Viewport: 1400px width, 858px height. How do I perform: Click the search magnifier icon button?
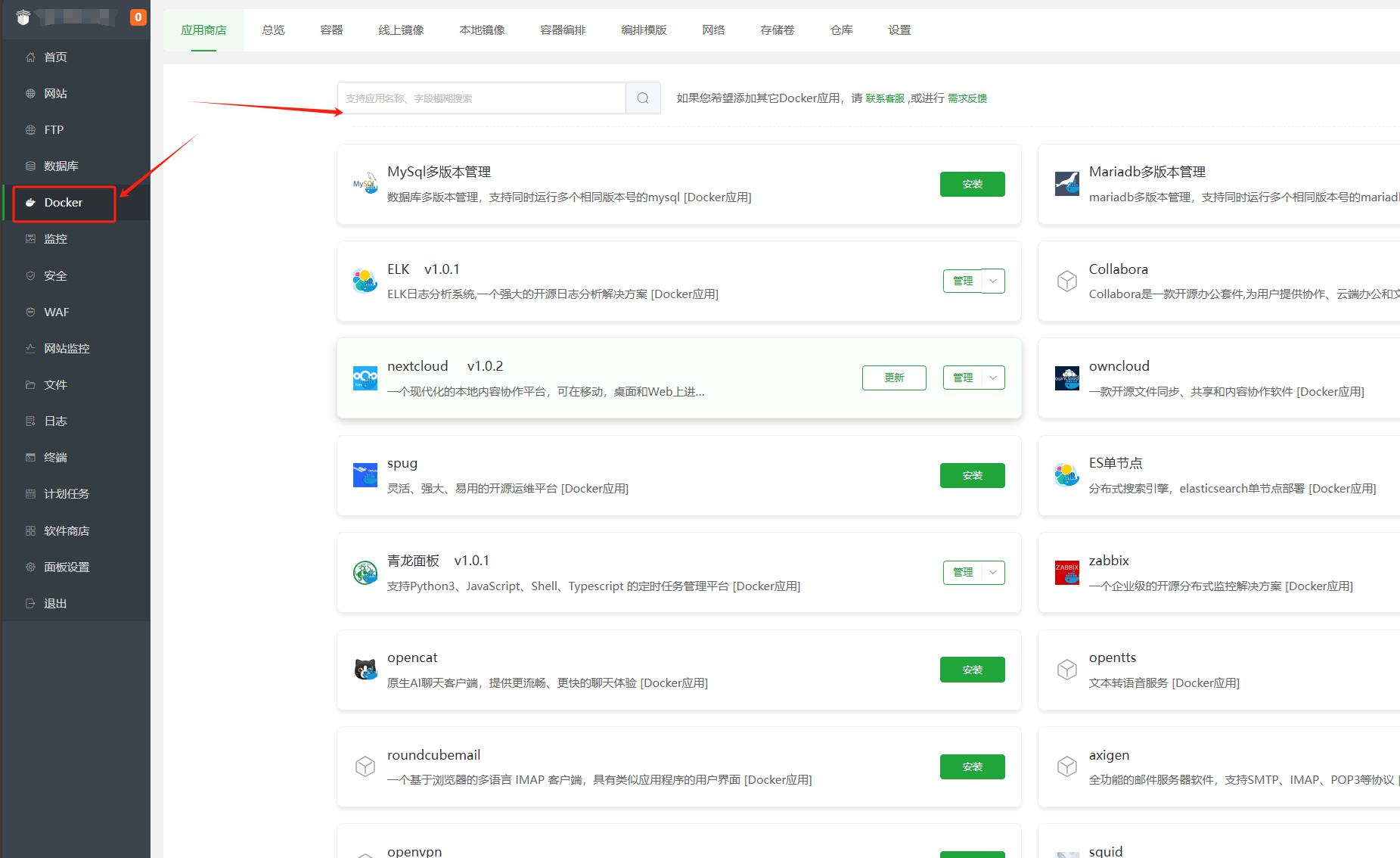point(643,98)
